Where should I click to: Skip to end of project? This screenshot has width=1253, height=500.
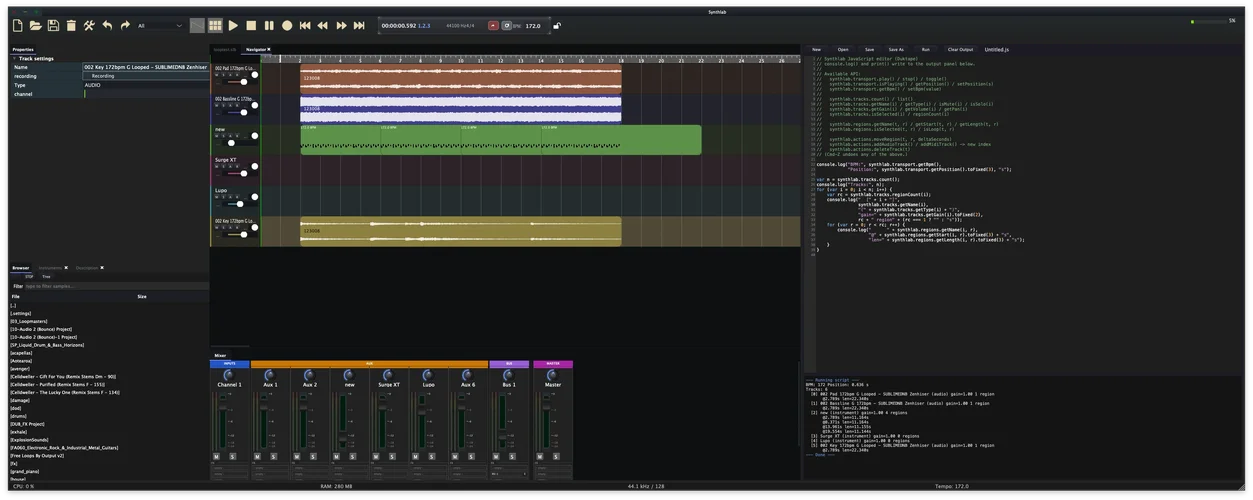[x=359, y=25]
